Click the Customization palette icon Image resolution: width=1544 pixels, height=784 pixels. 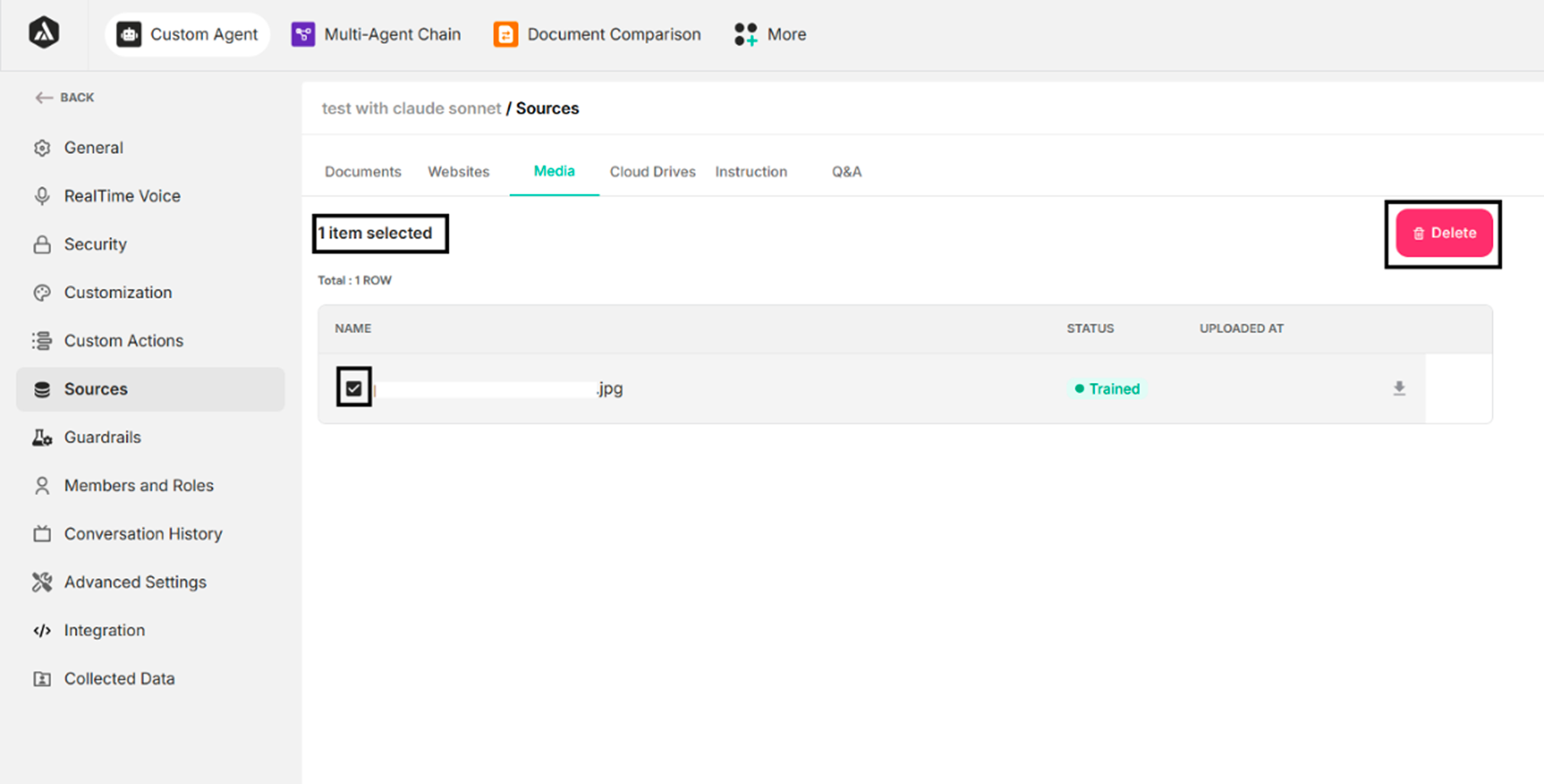[42, 292]
